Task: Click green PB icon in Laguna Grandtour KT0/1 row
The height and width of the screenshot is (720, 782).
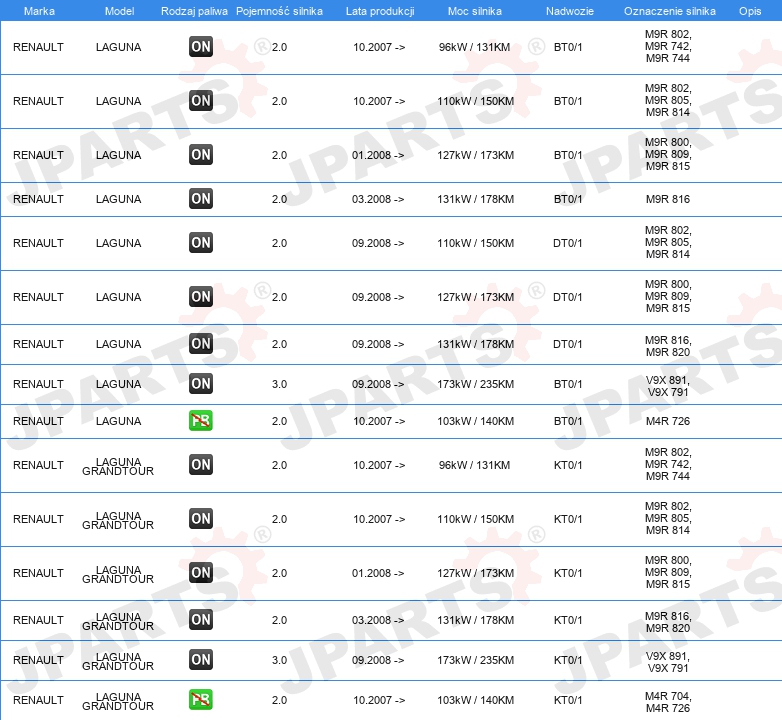Action: (x=201, y=700)
